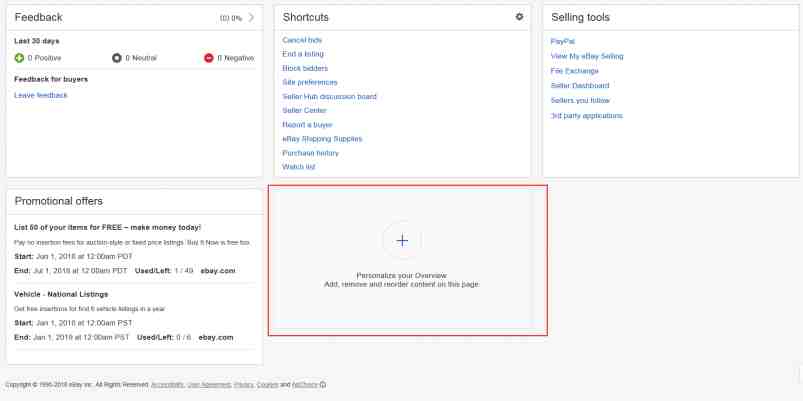Click the red Negative feedback icon
Viewport: 803px width, 401px height.
point(208,58)
